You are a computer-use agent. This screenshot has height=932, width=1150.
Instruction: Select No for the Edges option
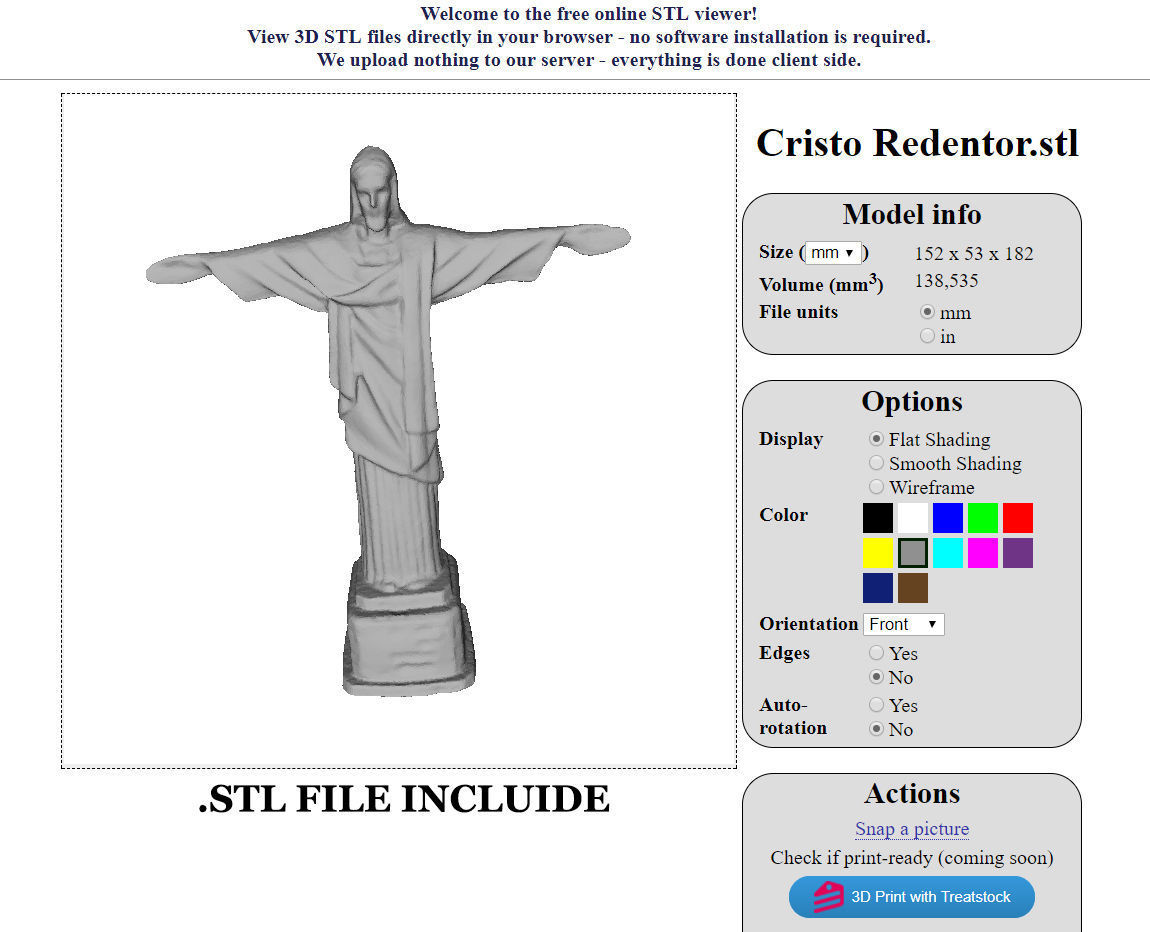[x=876, y=677]
